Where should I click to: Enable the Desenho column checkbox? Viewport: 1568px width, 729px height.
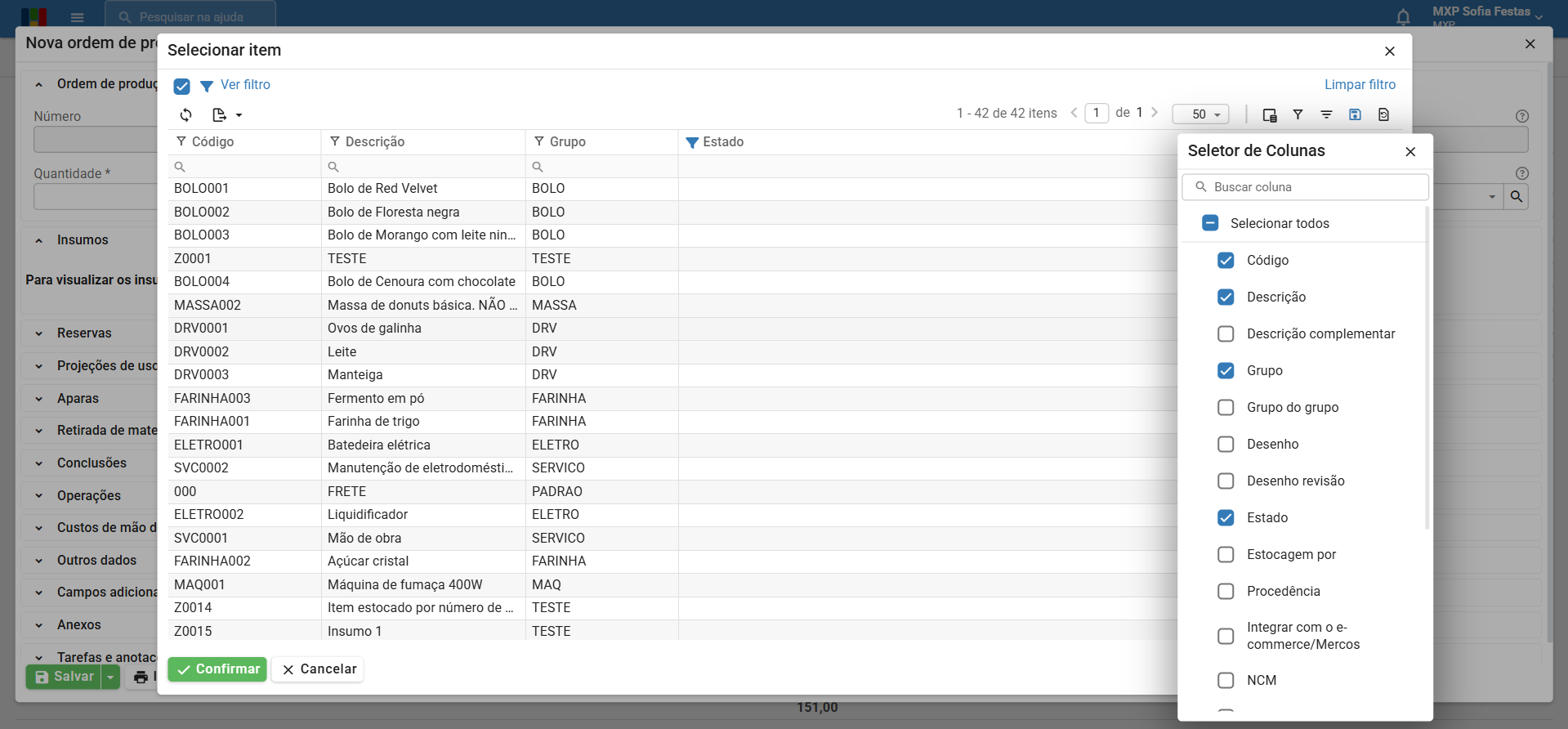tap(1226, 444)
